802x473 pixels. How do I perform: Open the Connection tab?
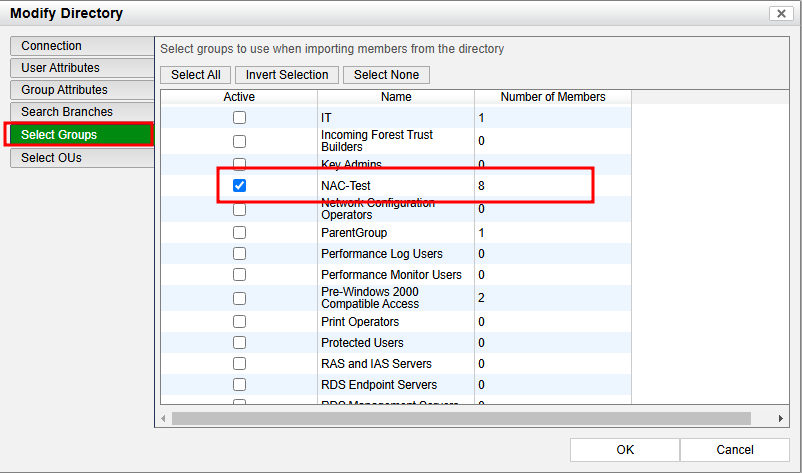(81, 46)
